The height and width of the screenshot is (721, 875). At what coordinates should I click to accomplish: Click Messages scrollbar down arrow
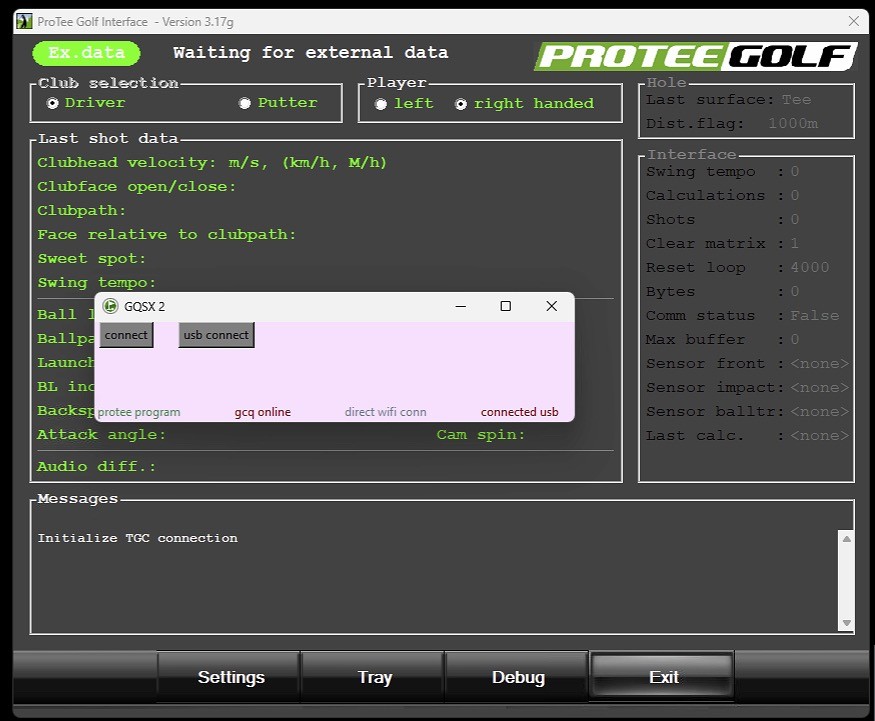(x=847, y=623)
